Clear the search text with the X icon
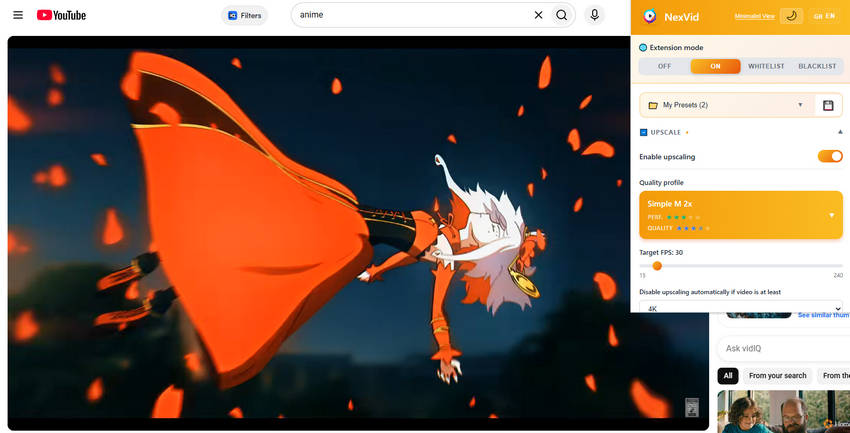The width and height of the screenshot is (850, 433). (x=538, y=15)
